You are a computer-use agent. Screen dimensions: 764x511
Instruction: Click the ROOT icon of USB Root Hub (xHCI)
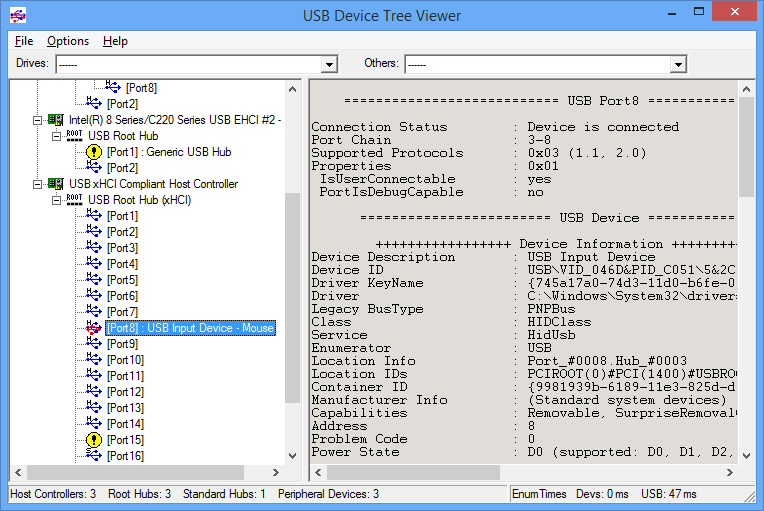point(75,200)
